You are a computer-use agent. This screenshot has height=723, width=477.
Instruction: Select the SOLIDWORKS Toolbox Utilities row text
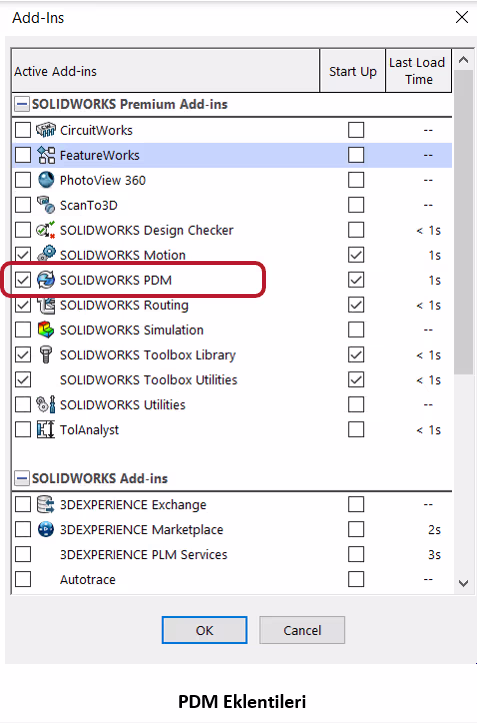tap(149, 379)
